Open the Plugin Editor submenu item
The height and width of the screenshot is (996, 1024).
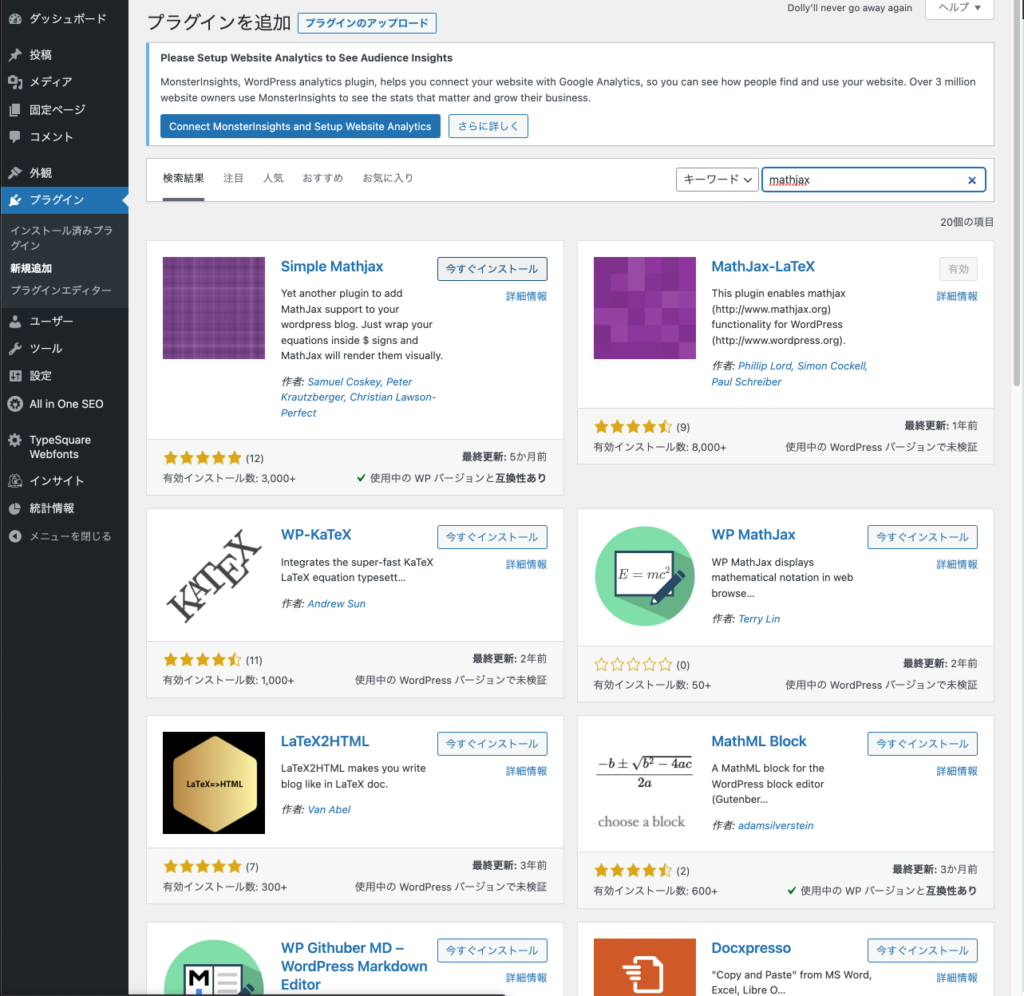61,291
